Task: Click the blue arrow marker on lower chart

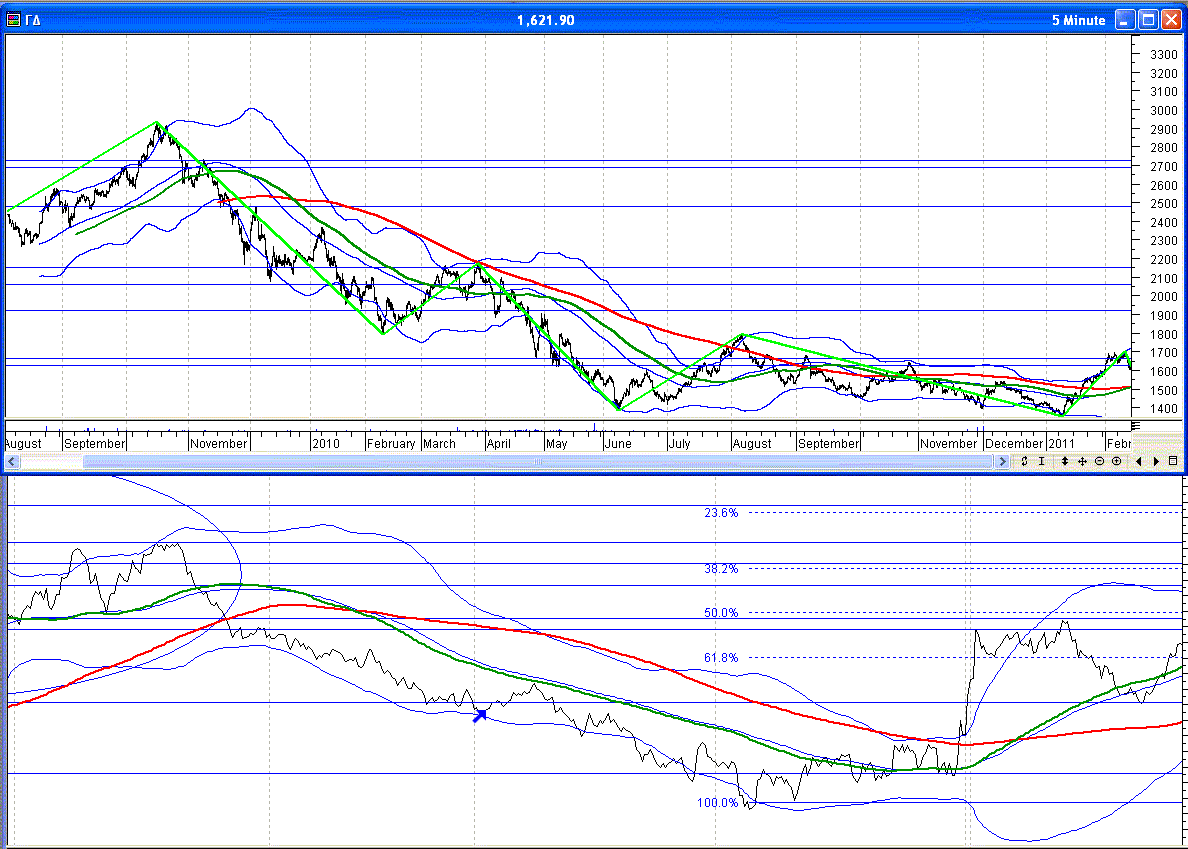Action: (480, 715)
